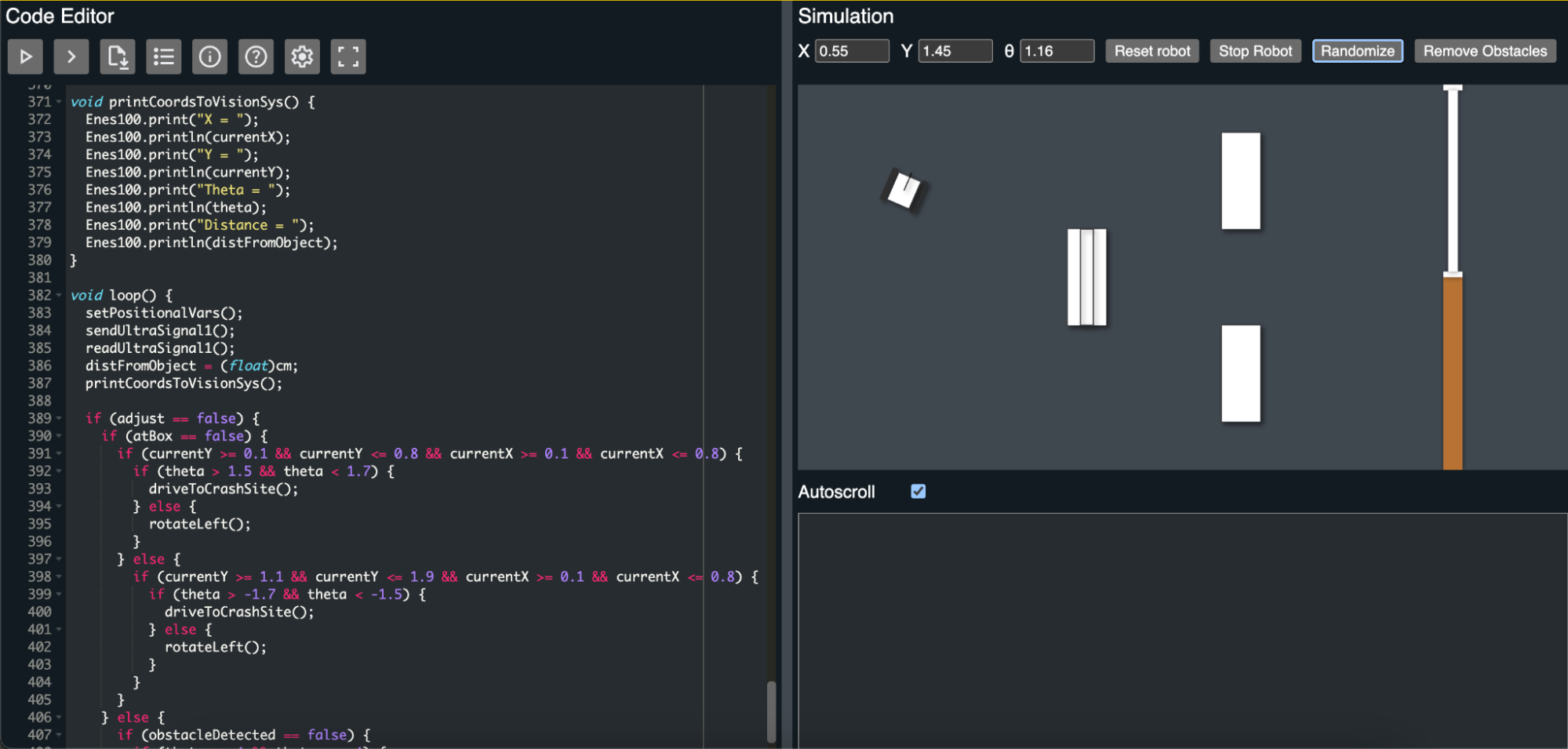Open editor settings gear icon
This screenshot has height=749, width=1568.
click(x=302, y=56)
